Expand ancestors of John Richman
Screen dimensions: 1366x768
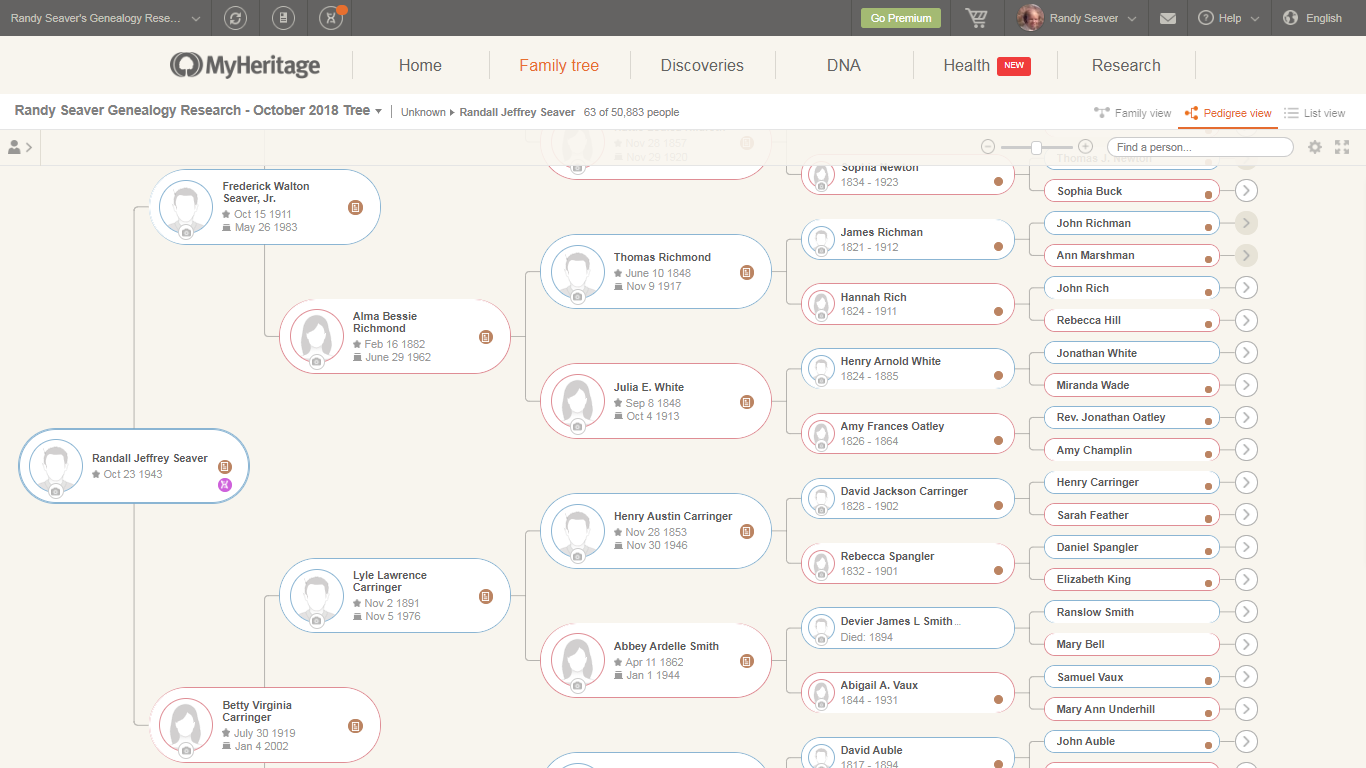point(1246,222)
